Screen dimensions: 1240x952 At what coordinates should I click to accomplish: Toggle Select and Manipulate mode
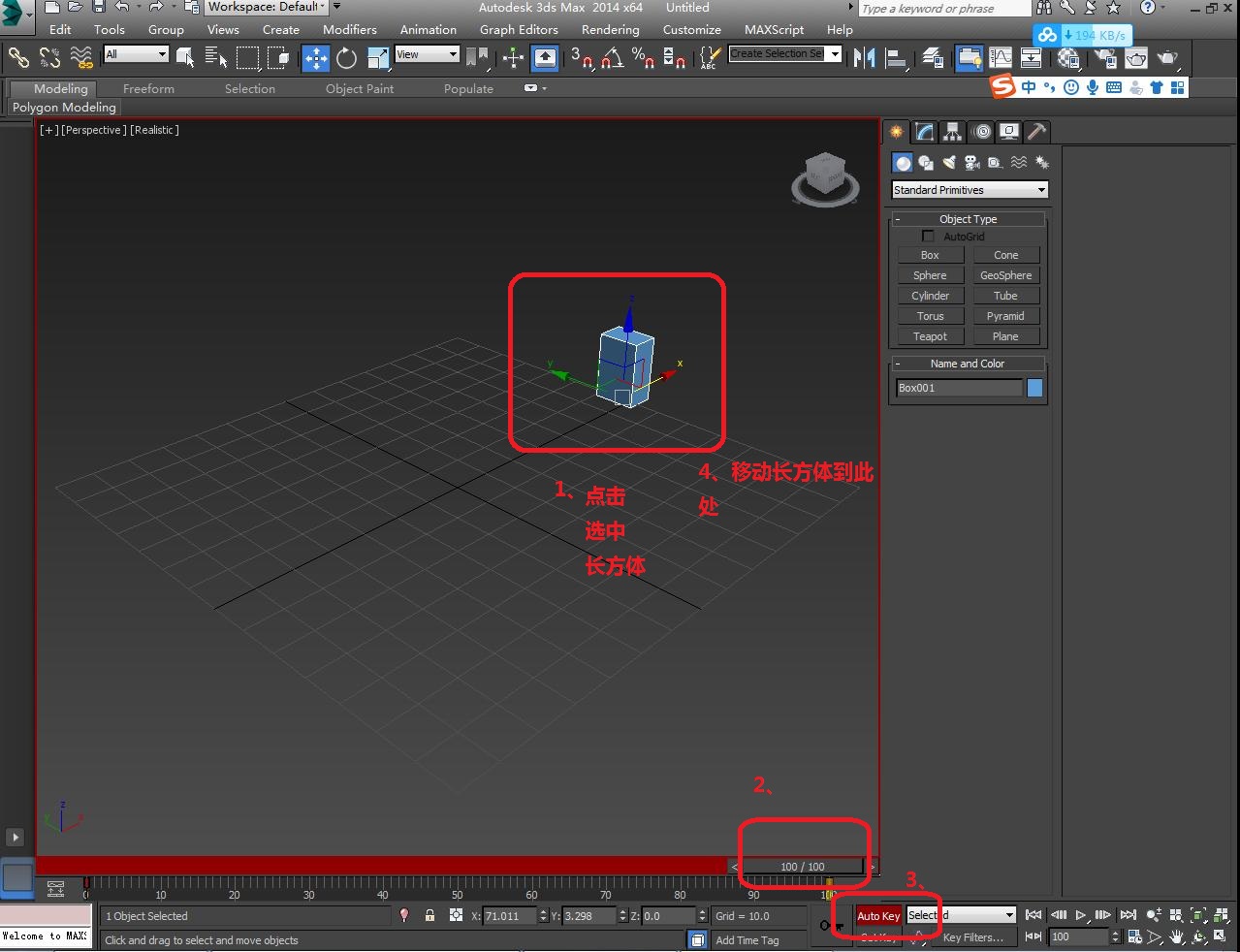coord(513,58)
